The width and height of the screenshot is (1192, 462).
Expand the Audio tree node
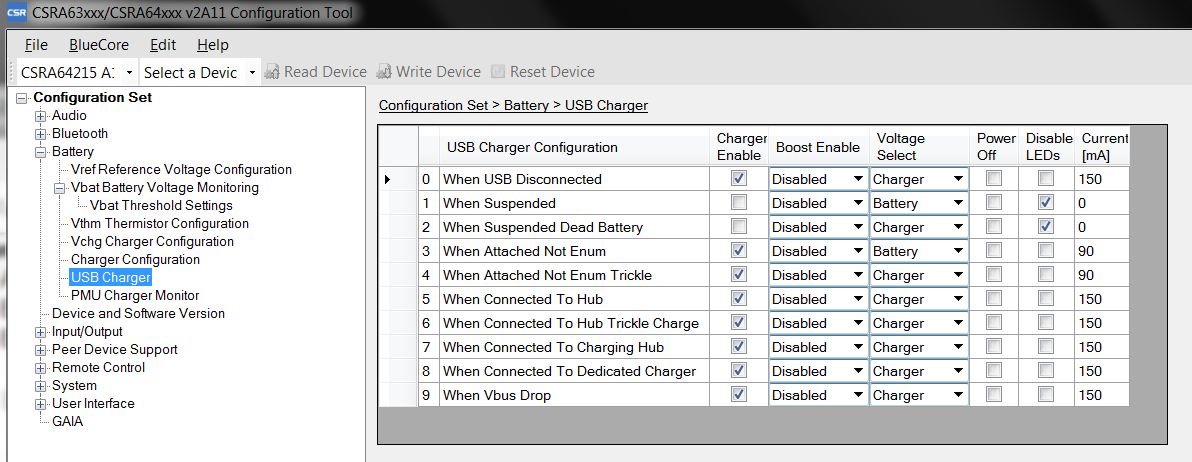41,116
